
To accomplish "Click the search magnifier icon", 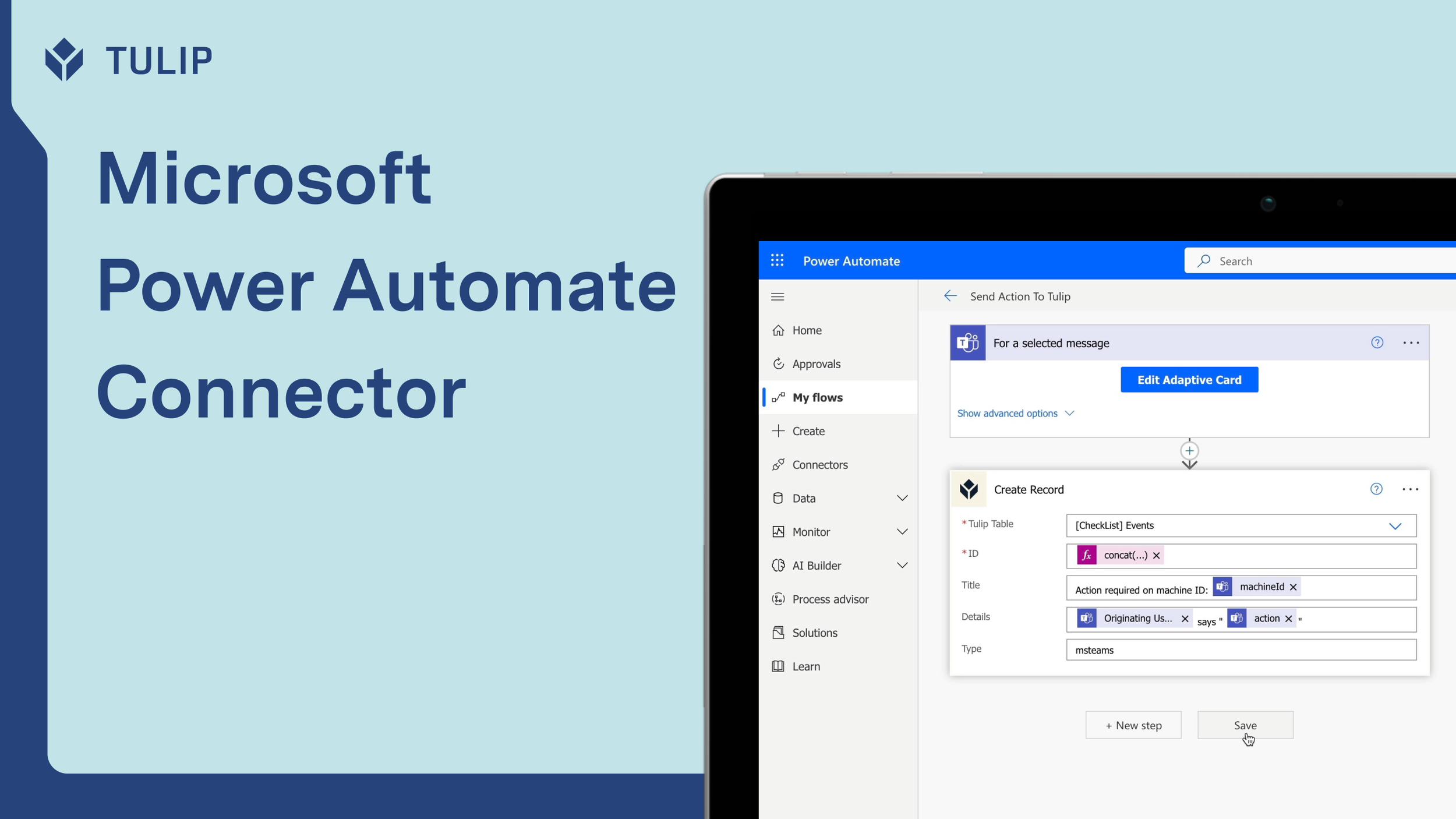I will 1204,260.
